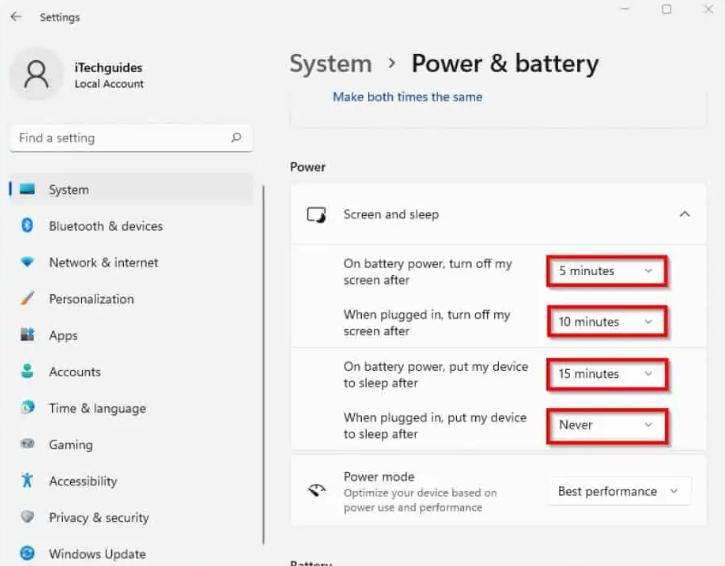Click the search magnifier icon in Find a setting
Screen dimensions: 725x566
pyautogui.click(x=236, y=137)
